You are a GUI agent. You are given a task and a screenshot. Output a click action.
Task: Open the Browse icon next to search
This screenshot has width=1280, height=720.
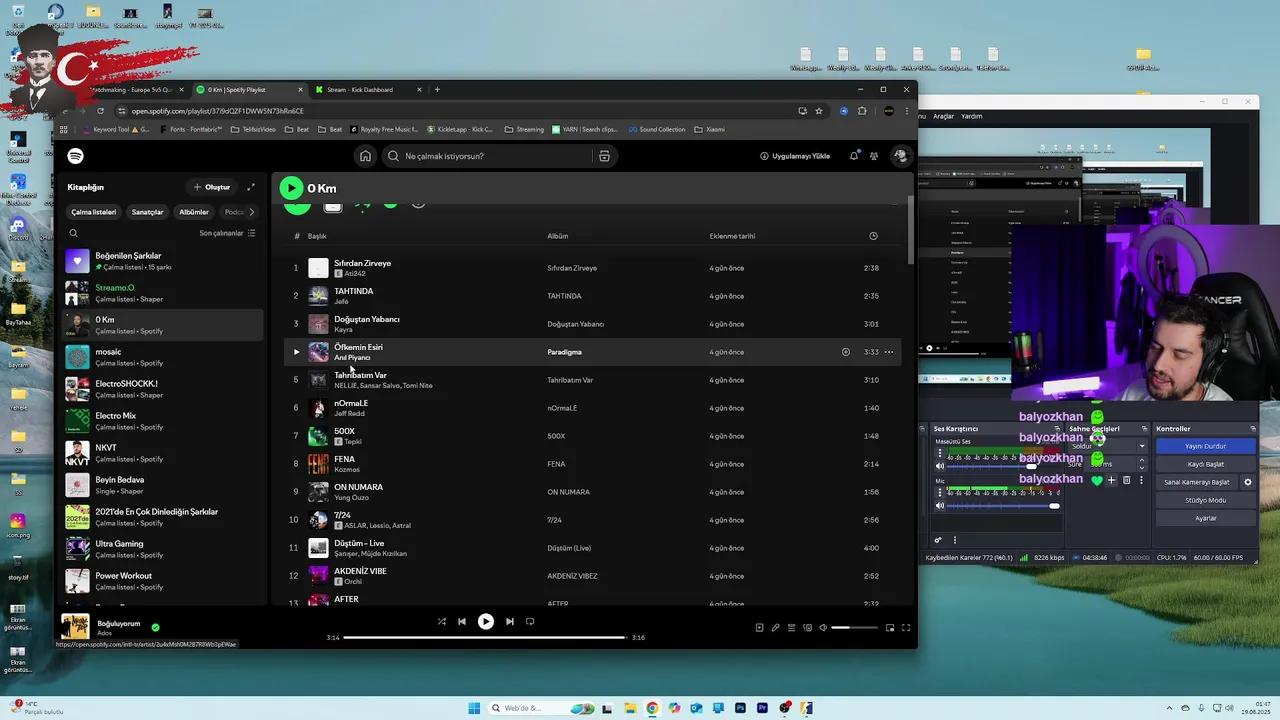point(604,156)
